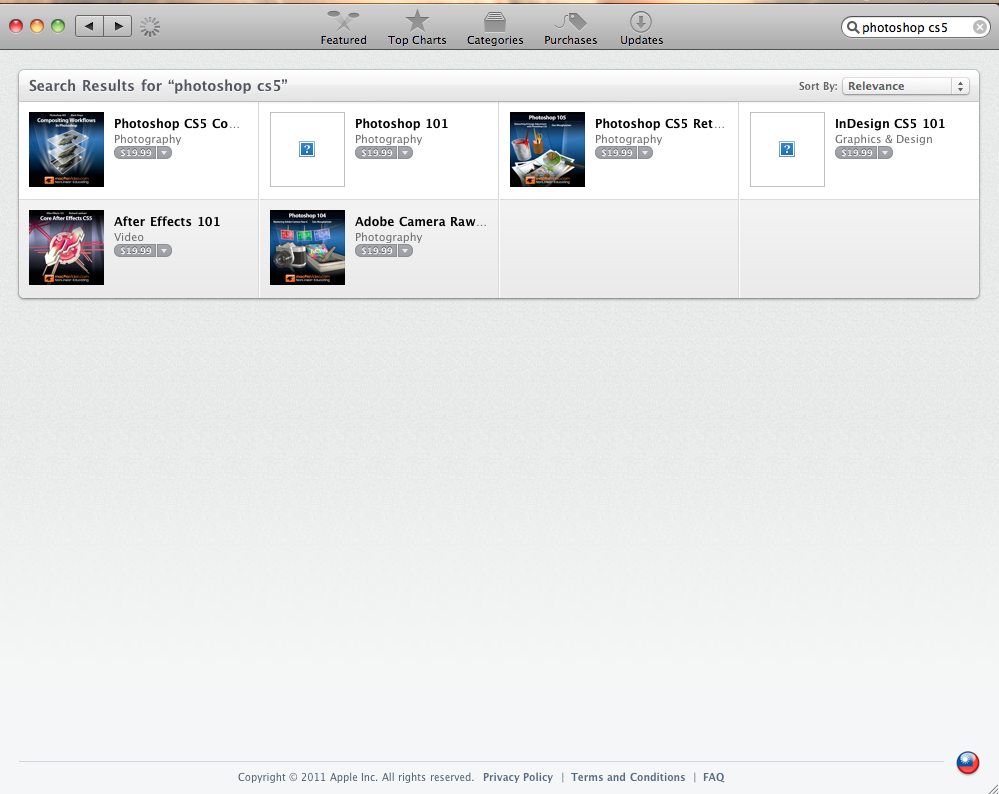Viewport: 999px width, 794px height.
Task: Expand price options arrow for After Effects 101
Action: pyautogui.click(x=164, y=251)
